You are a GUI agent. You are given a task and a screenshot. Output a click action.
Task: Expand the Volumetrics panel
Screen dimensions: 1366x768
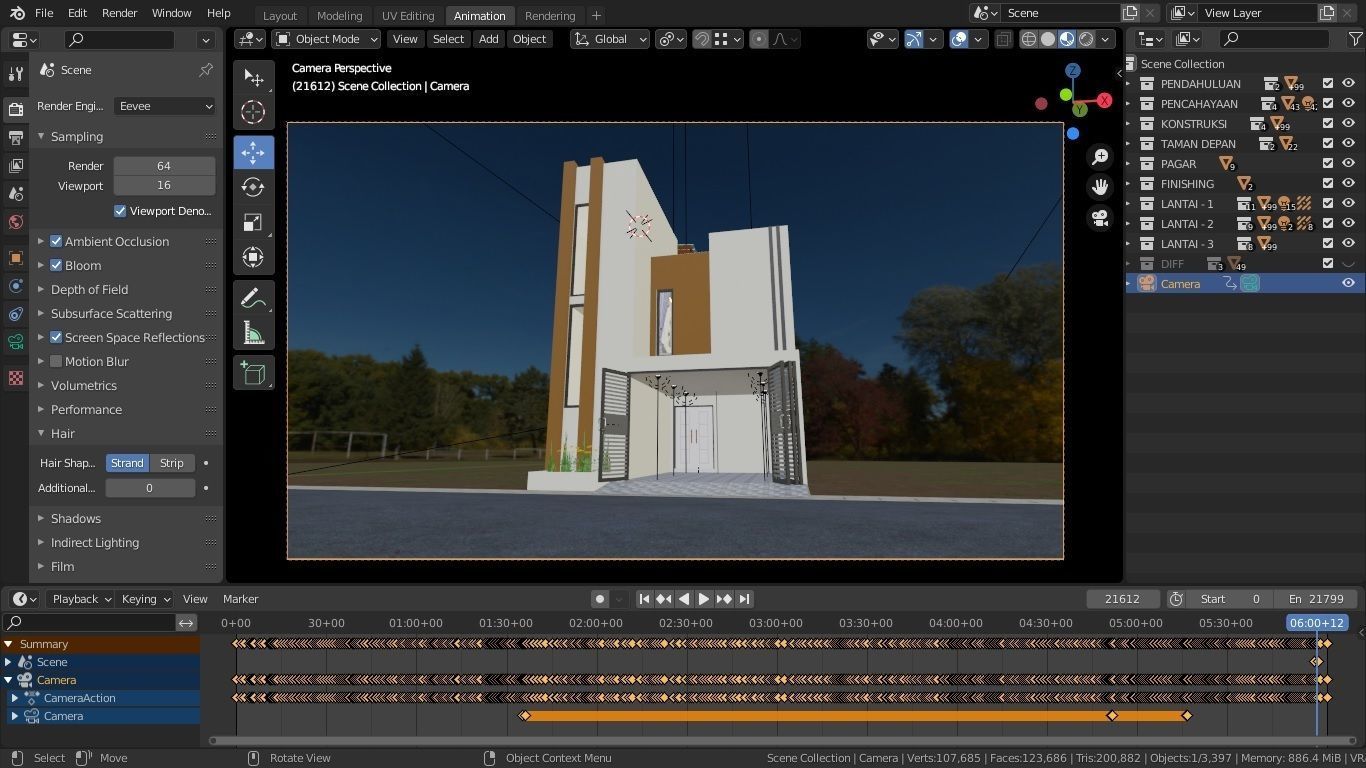point(84,385)
